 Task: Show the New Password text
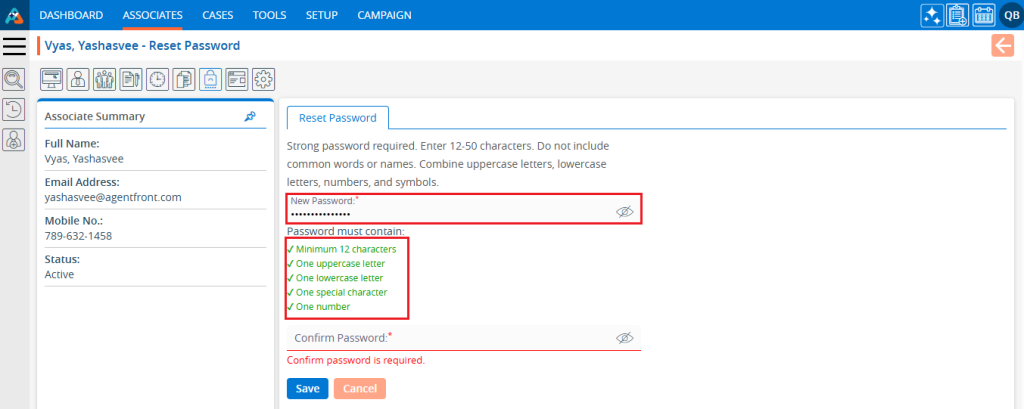(625, 212)
